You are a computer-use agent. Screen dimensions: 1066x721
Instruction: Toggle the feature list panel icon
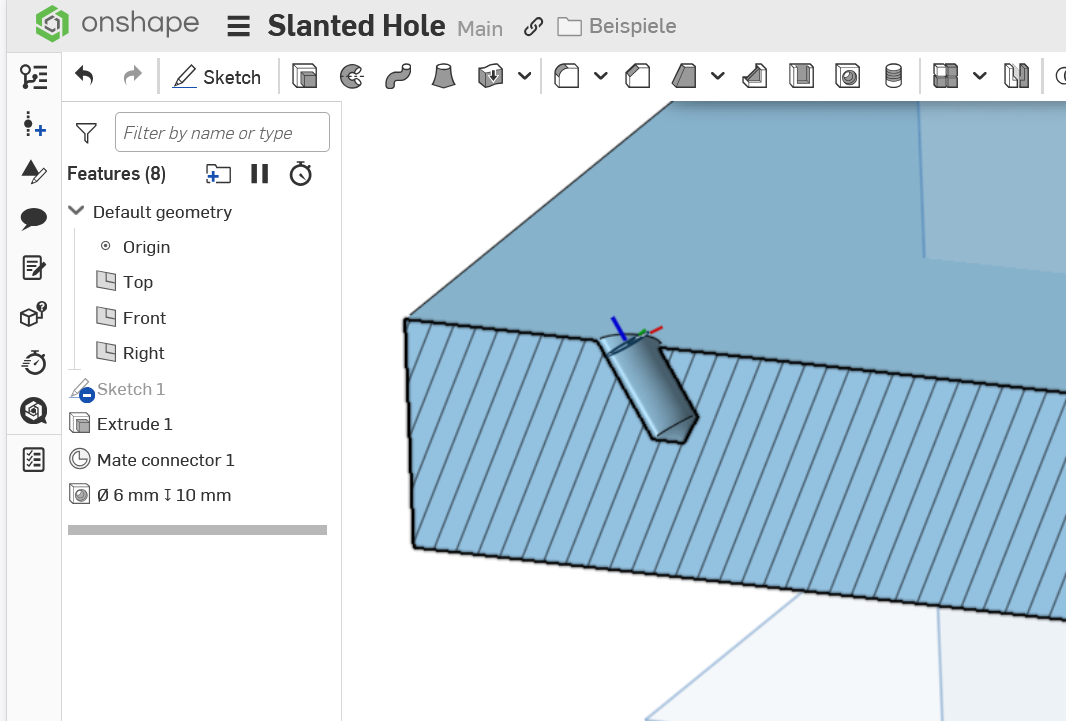(33, 77)
